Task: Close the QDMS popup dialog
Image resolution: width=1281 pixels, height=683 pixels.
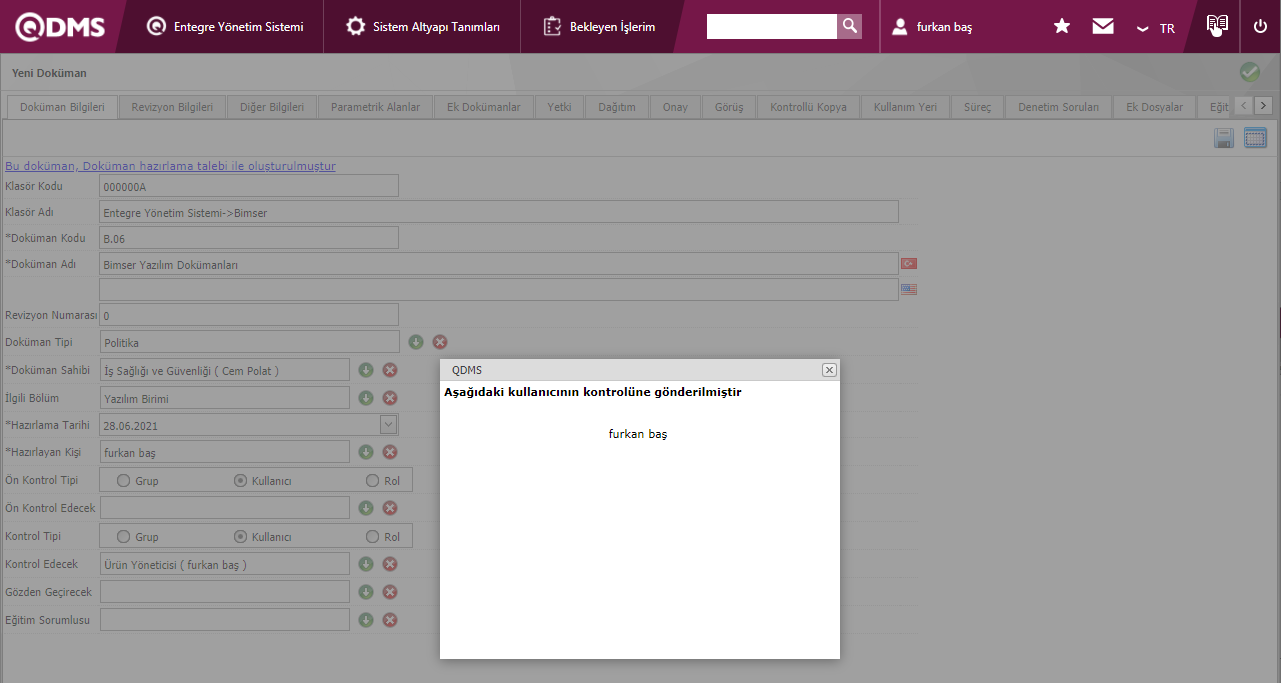Action: click(x=829, y=370)
